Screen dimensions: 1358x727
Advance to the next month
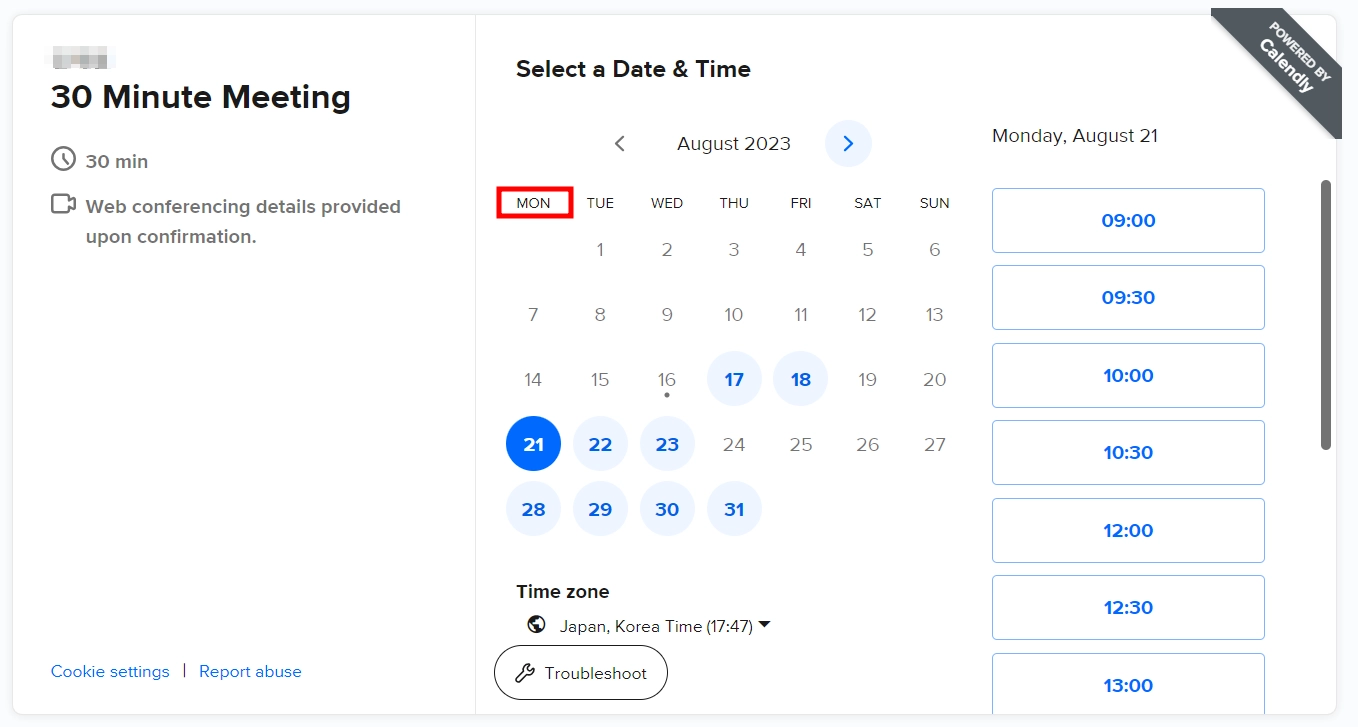848,144
